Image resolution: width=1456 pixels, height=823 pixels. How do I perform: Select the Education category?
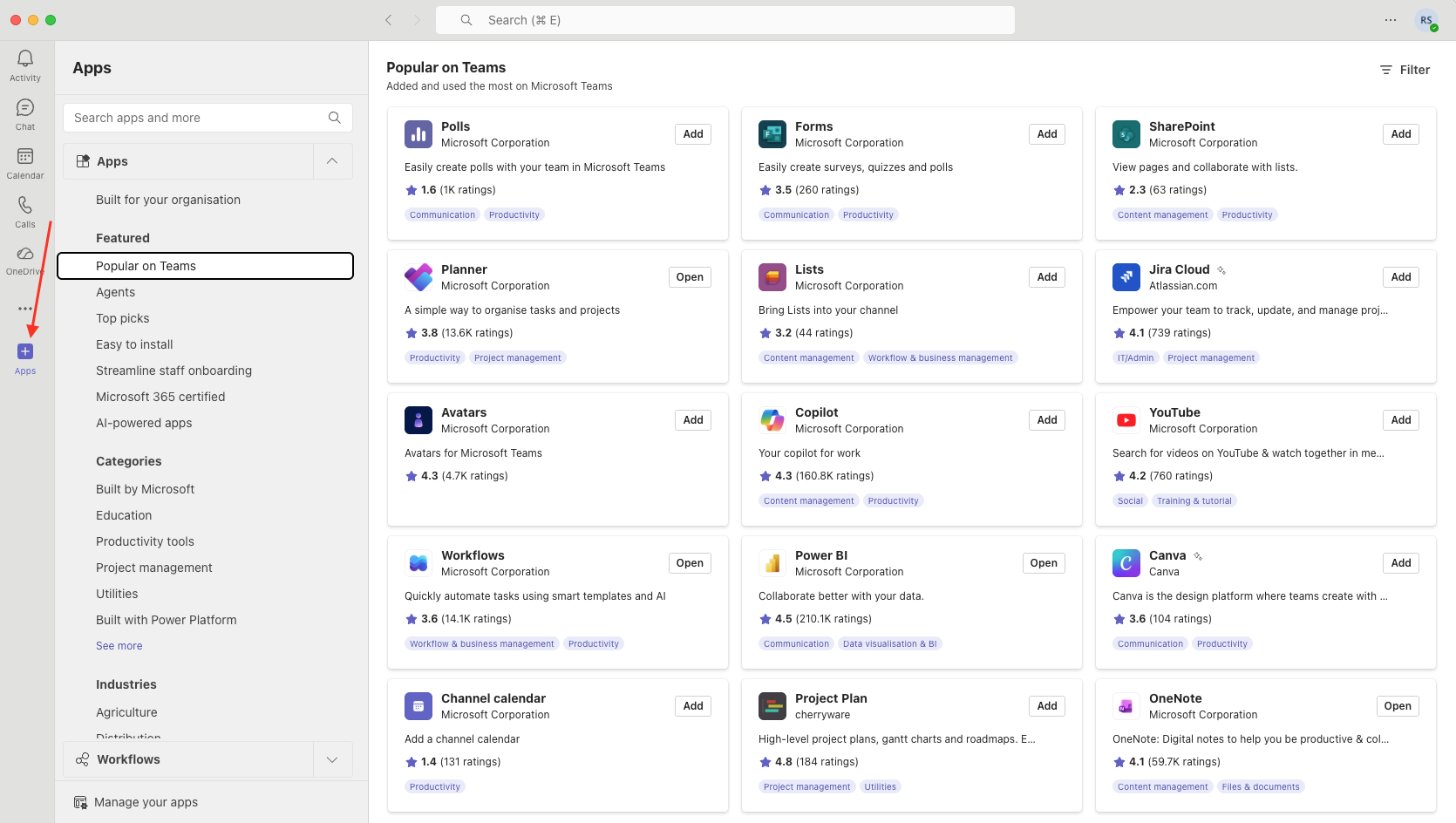tap(124, 515)
